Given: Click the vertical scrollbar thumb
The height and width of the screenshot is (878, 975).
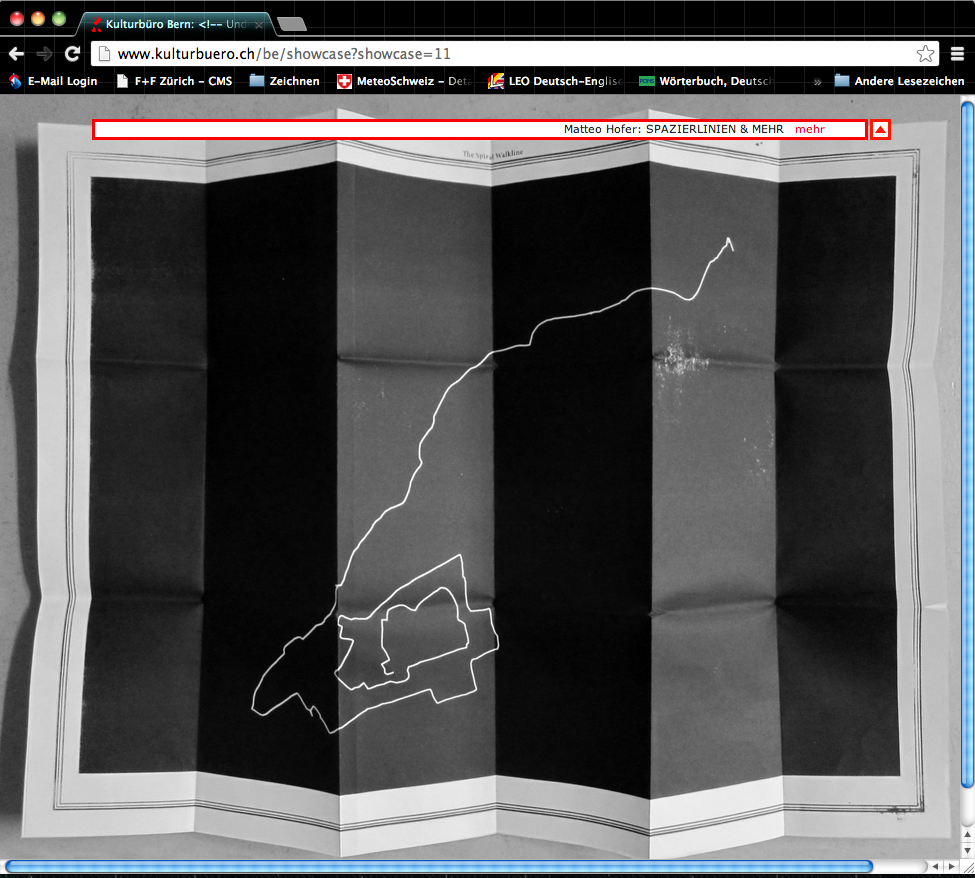Looking at the screenshot, I should pyautogui.click(x=967, y=444).
